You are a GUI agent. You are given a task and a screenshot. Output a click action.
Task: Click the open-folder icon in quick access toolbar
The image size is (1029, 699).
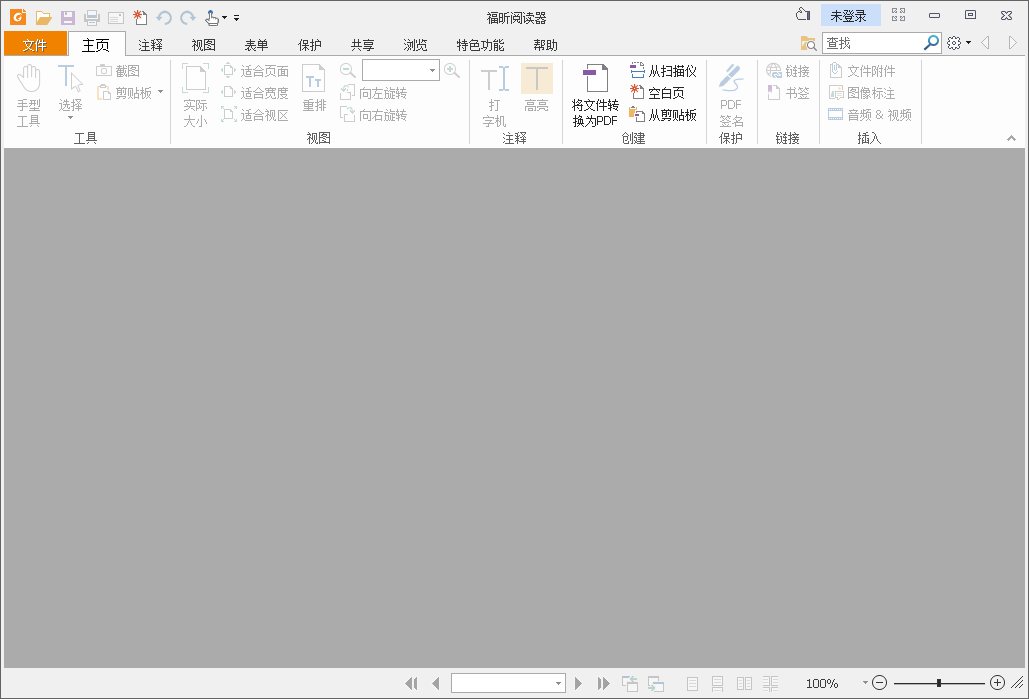pyautogui.click(x=43, y=18)
